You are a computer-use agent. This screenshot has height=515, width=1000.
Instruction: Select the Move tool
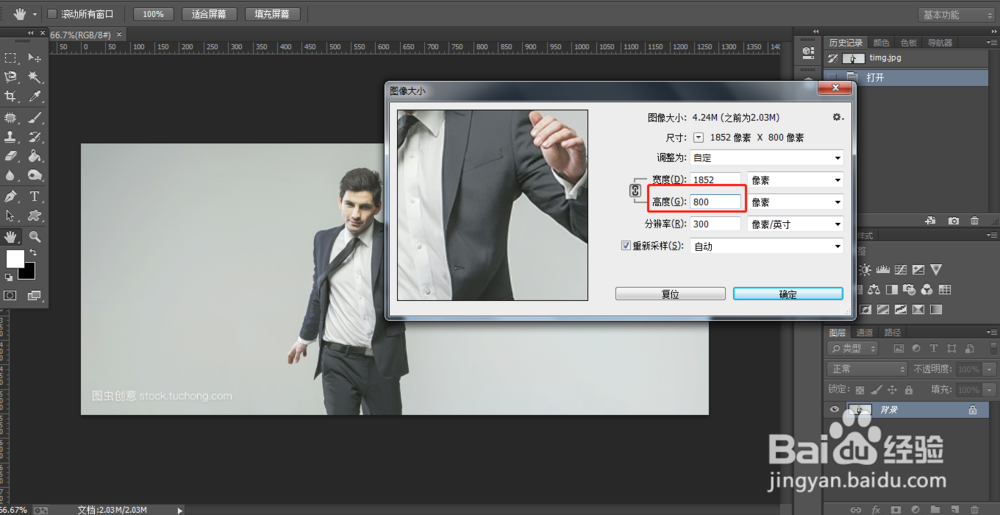click(x=34, y=58)
